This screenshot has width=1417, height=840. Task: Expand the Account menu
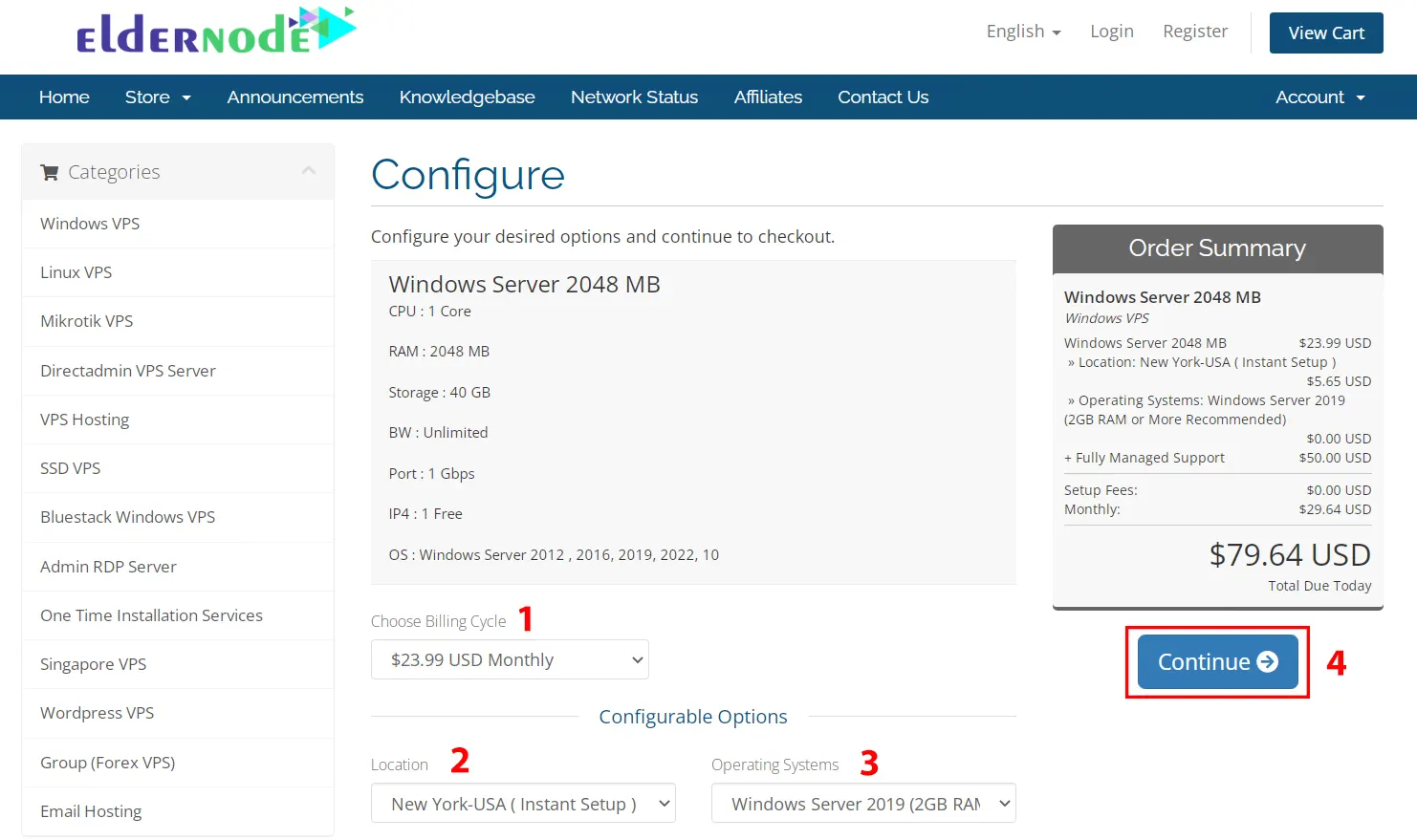tap(1319, 97)
